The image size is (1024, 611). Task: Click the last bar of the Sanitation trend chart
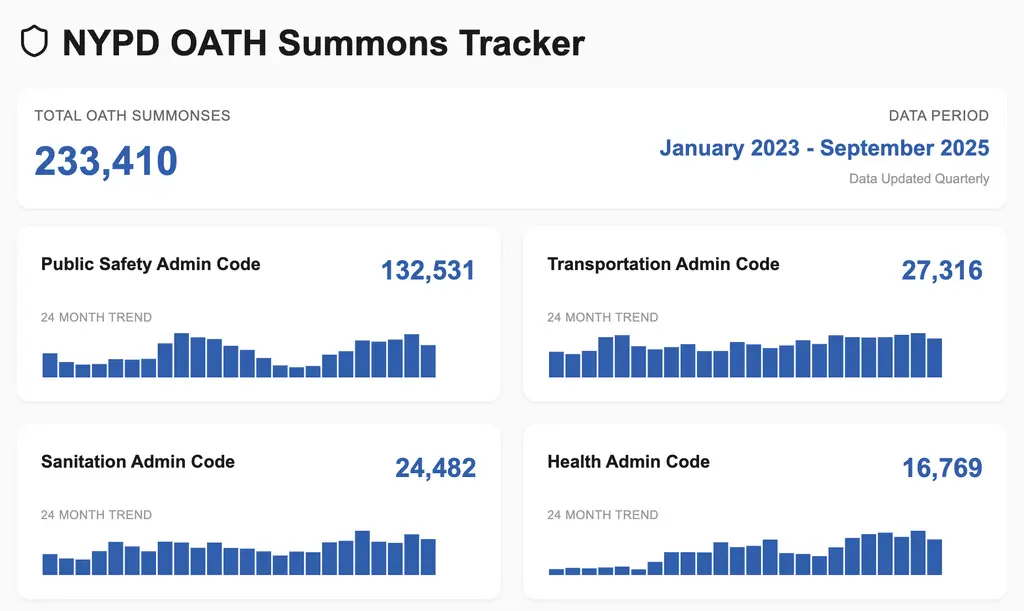tap(428, 557)
